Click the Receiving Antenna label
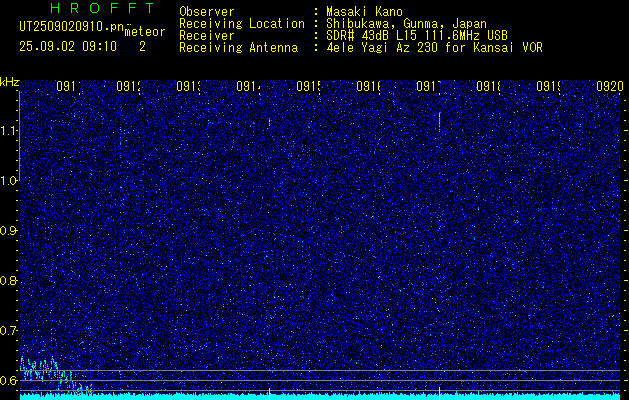The width and height of the screenshot is (629, 400). pos(239,48)
